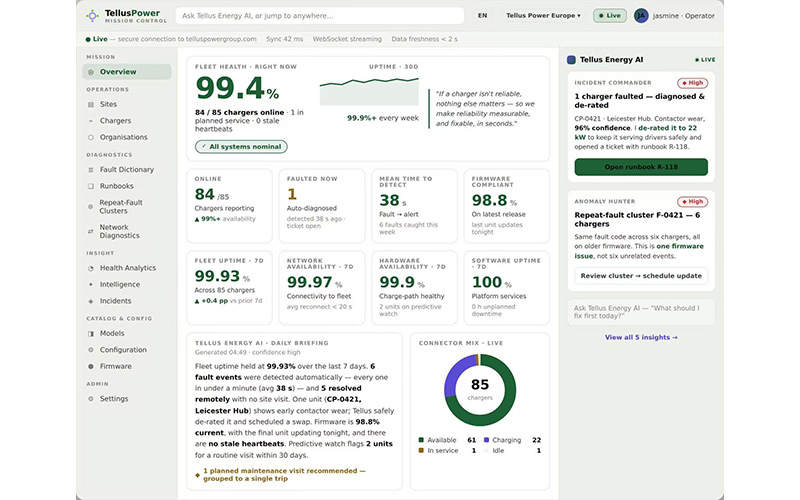Click the Available green legend swatch
Image resolution: width=800 pixels, height=500 pixels.
point(421,440)
